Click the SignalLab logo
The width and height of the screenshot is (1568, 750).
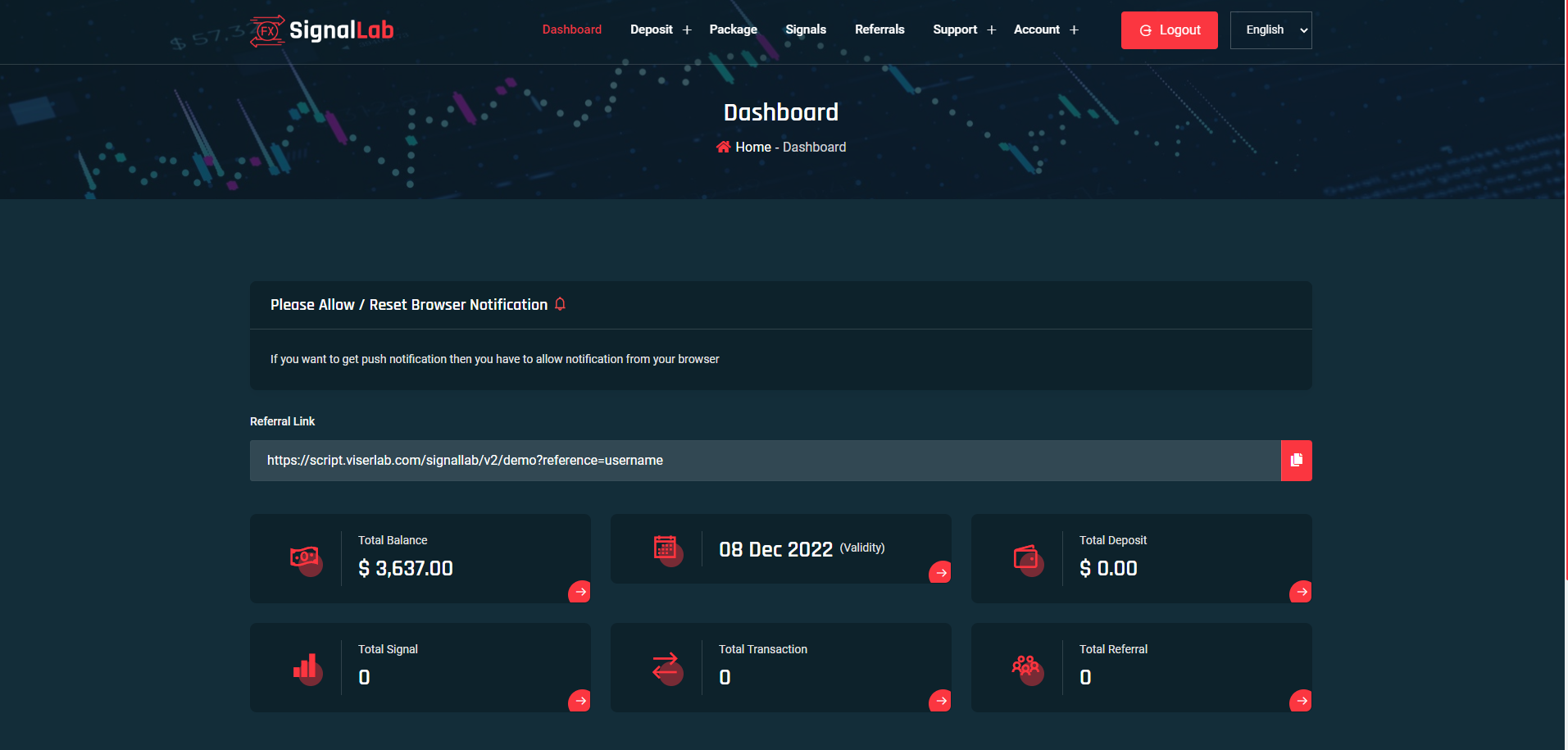coord(322,31)
